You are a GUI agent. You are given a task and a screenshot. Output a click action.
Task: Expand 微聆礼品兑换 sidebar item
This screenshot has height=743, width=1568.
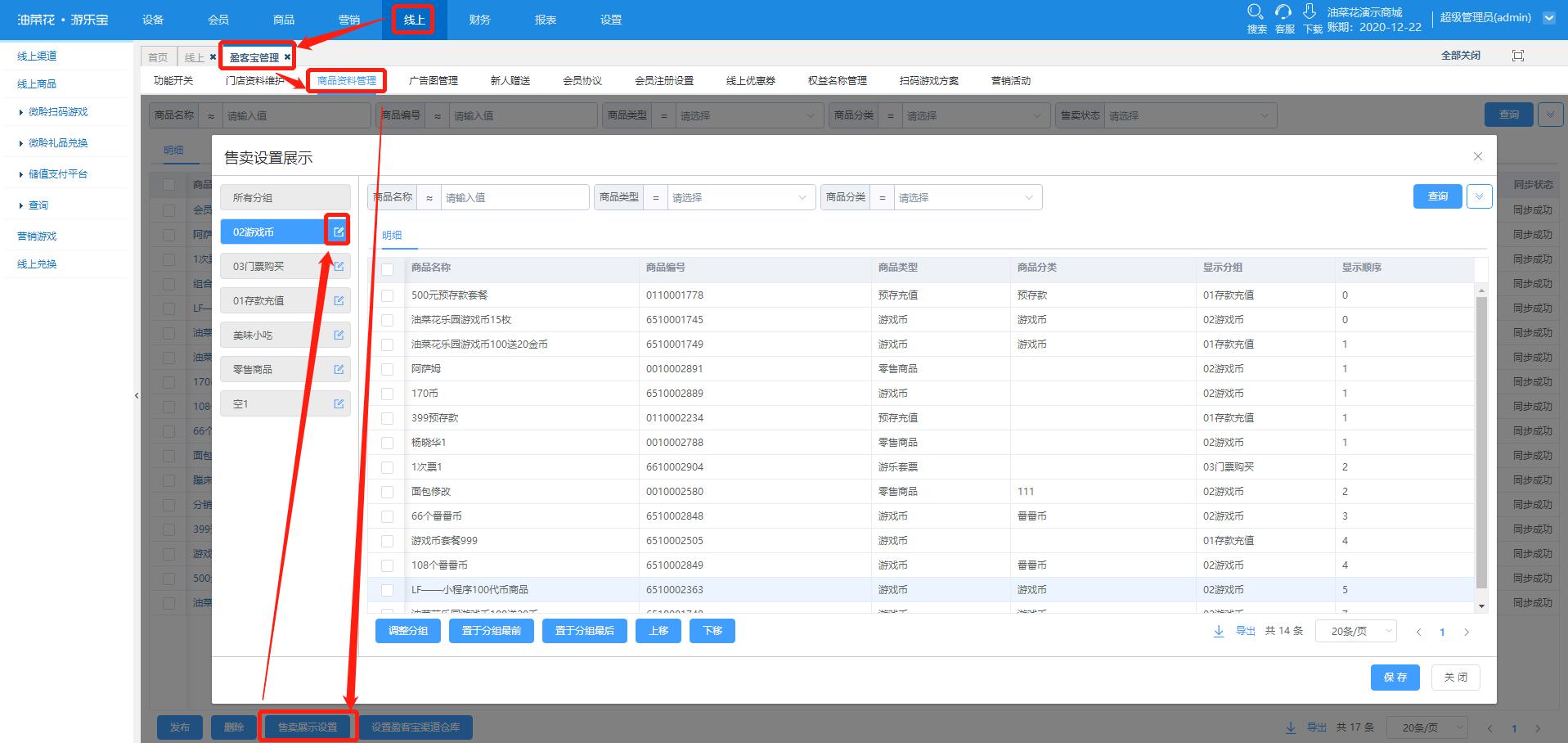pos(58,143)
